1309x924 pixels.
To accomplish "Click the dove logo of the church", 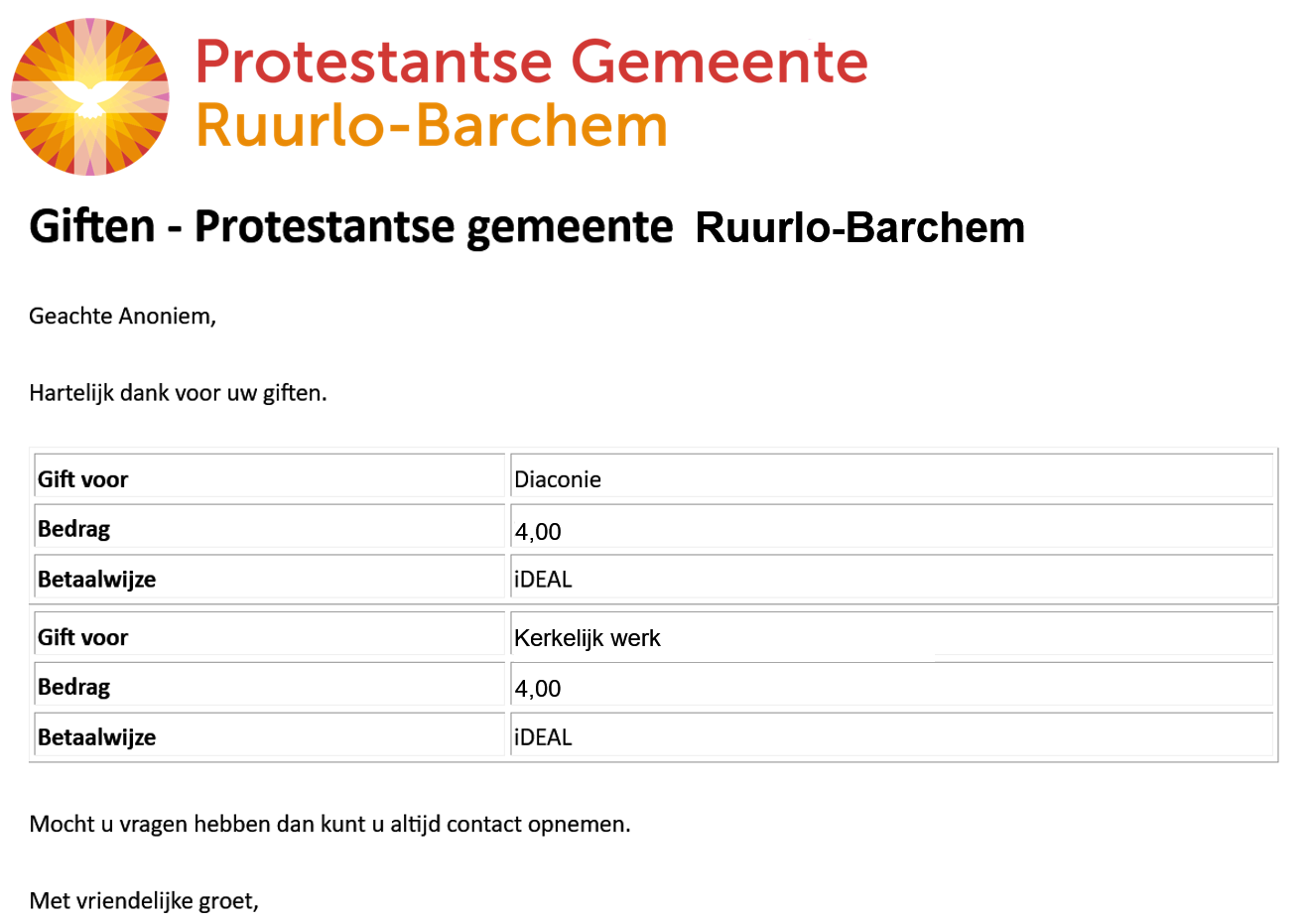I will click(90, 97).
